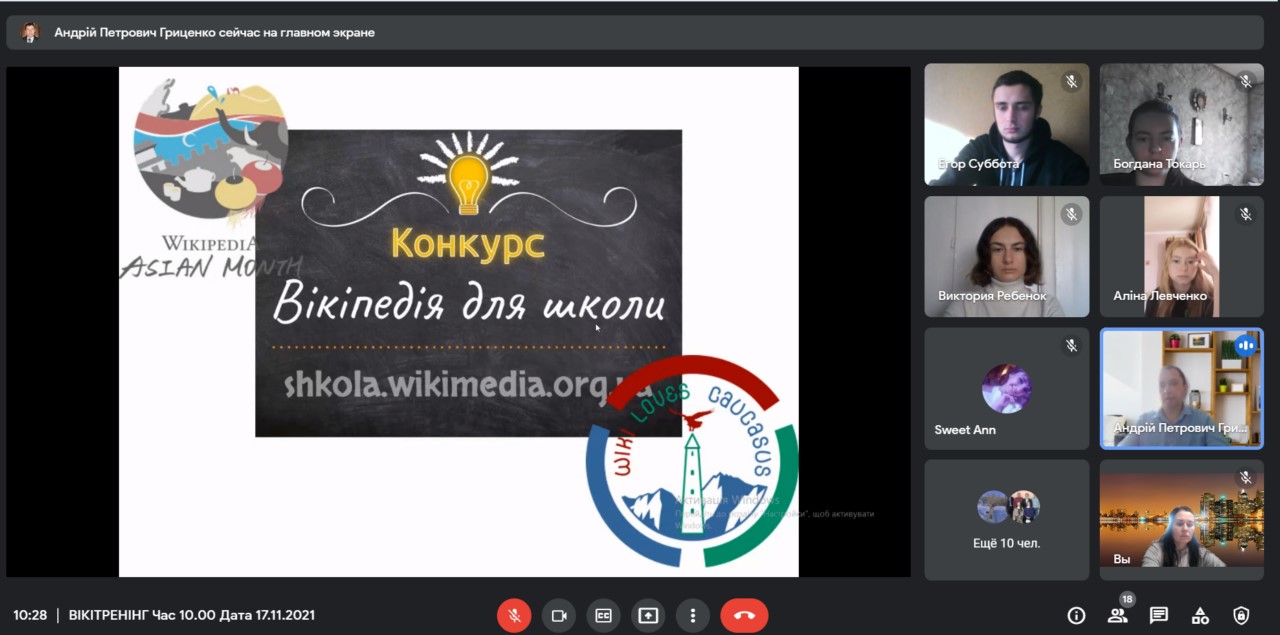Open the activities panel

point(1200,616)
